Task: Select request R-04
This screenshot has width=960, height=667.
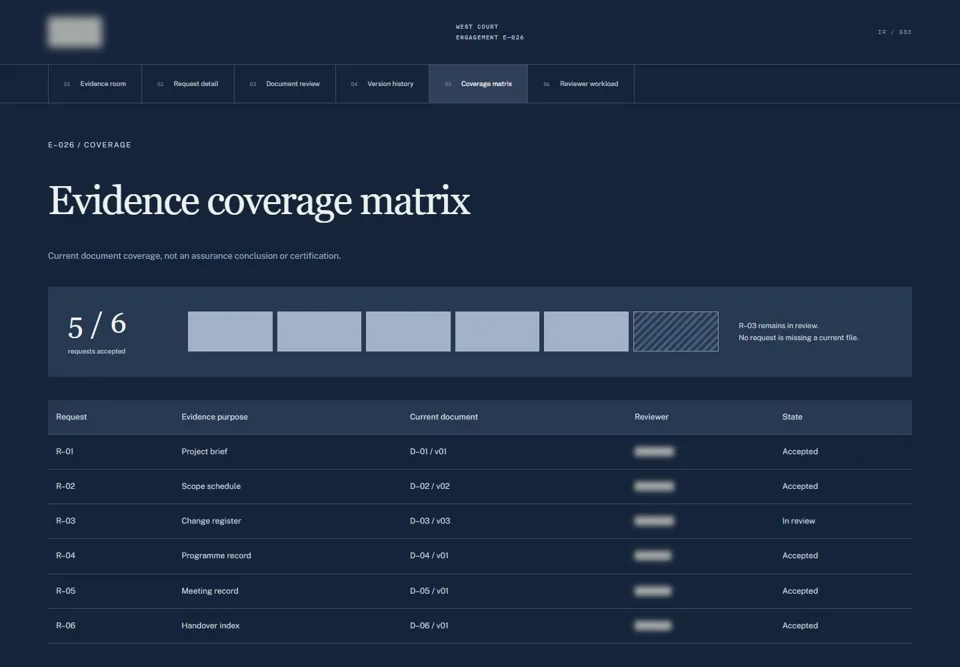Action: tap(66, 556)
